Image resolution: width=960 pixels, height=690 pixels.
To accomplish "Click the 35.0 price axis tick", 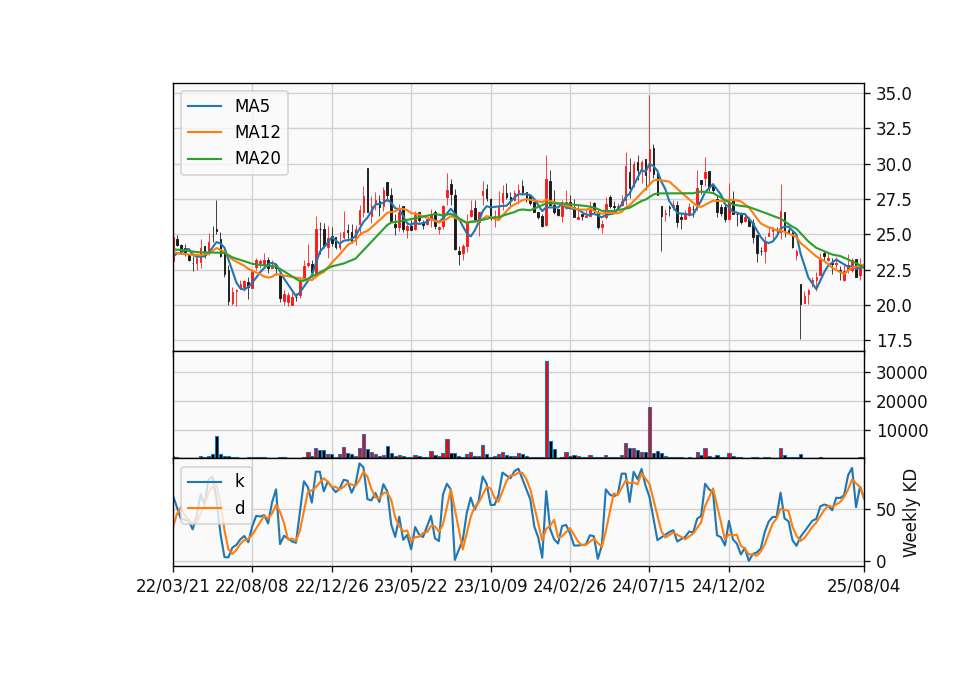I will tap(894, 94).
